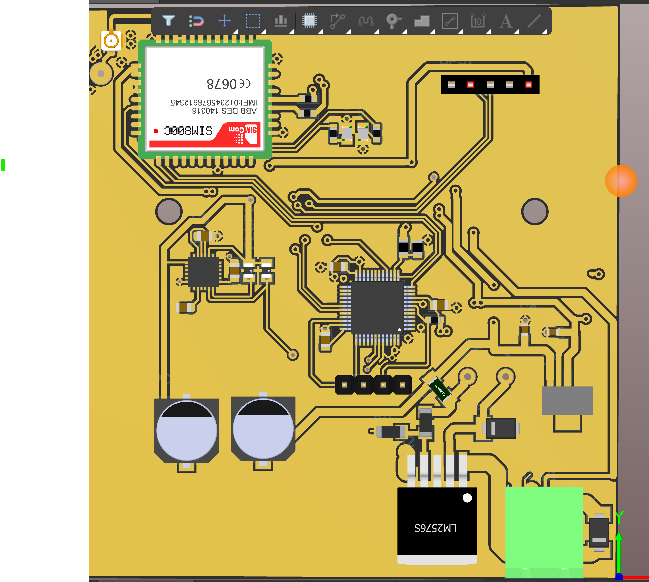The height and width of the screenshot is (582, 649).
Task: Open the Selection Filter funnel icon
Action: tap(169, 20)
